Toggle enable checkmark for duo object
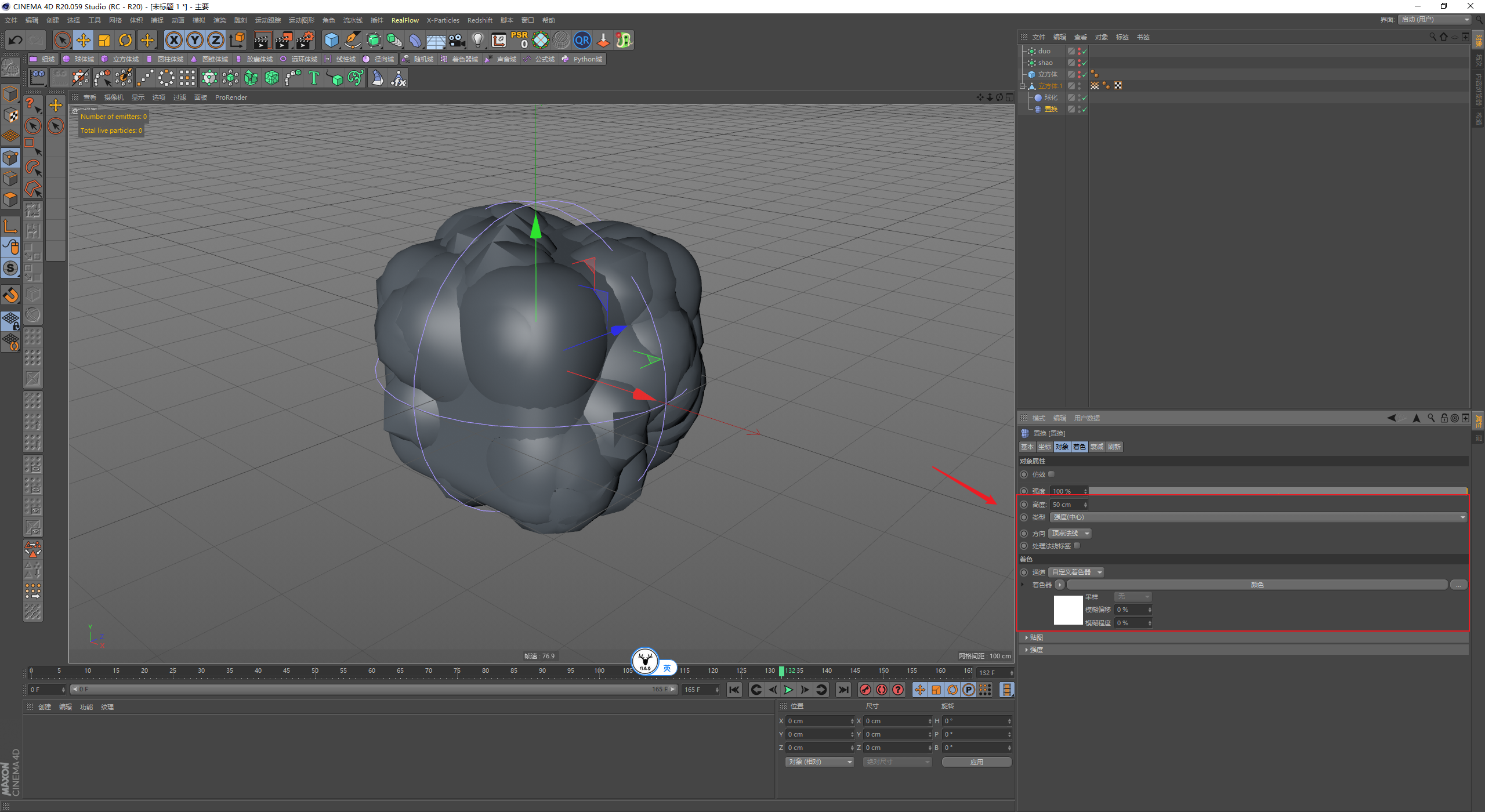Image resolution: width=1485 pixels, height=812 pixels. pyautogui.click(x=1084, y=51)
